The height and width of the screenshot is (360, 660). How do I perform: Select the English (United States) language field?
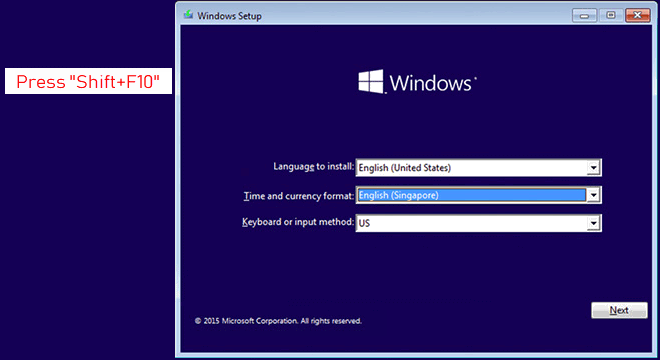(479, 168)
